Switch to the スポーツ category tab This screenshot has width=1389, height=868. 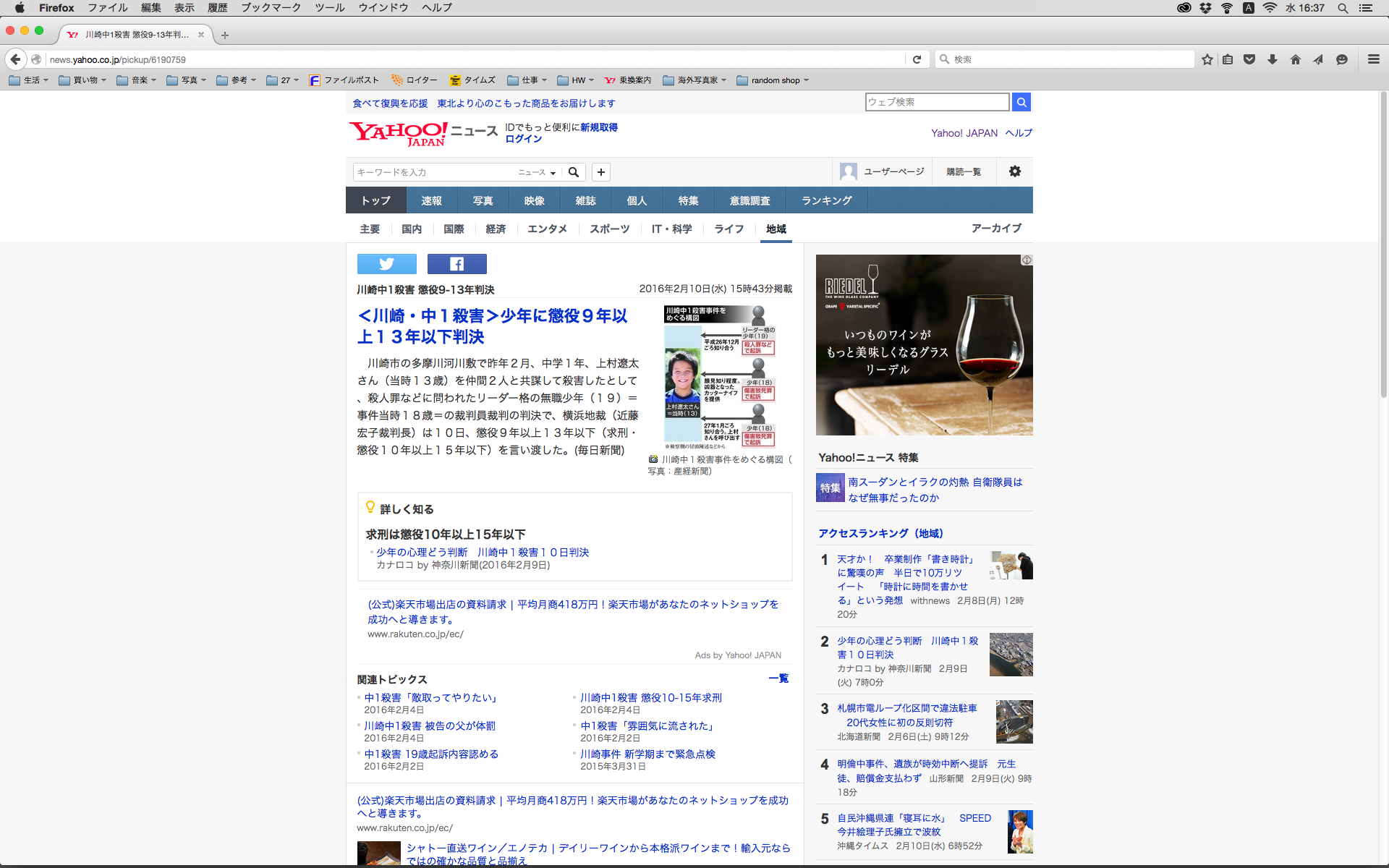[x=609, y=229]
